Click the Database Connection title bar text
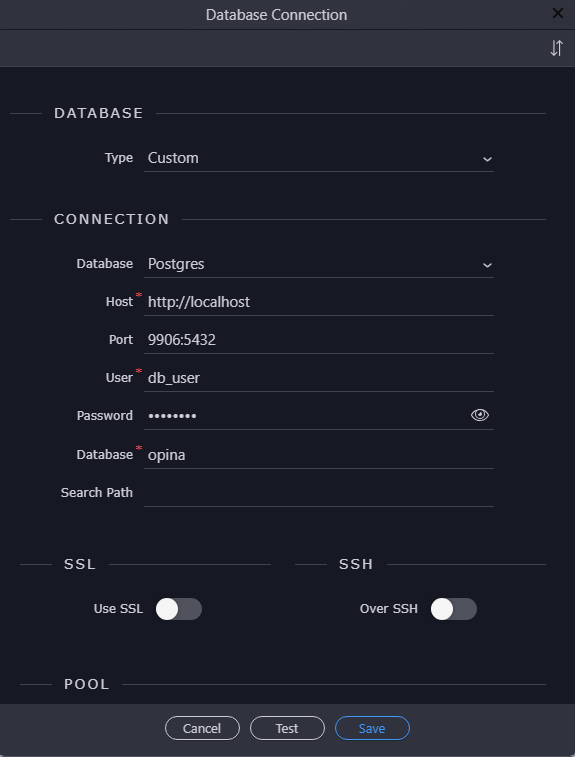Viewport: 575px width, 757px height. [x=277, y=15]
